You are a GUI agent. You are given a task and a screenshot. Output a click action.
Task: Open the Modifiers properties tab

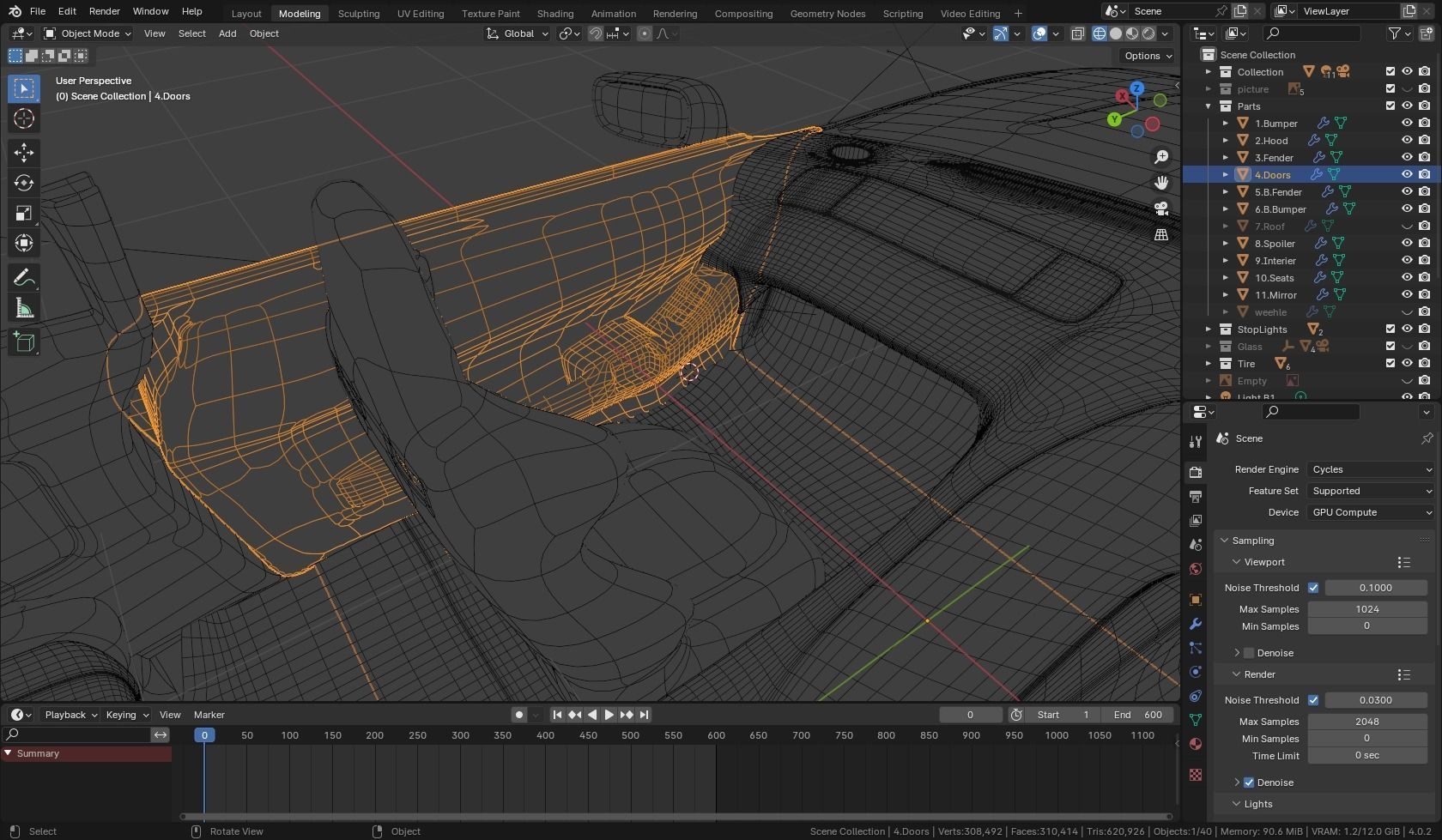coord(1195,624)
